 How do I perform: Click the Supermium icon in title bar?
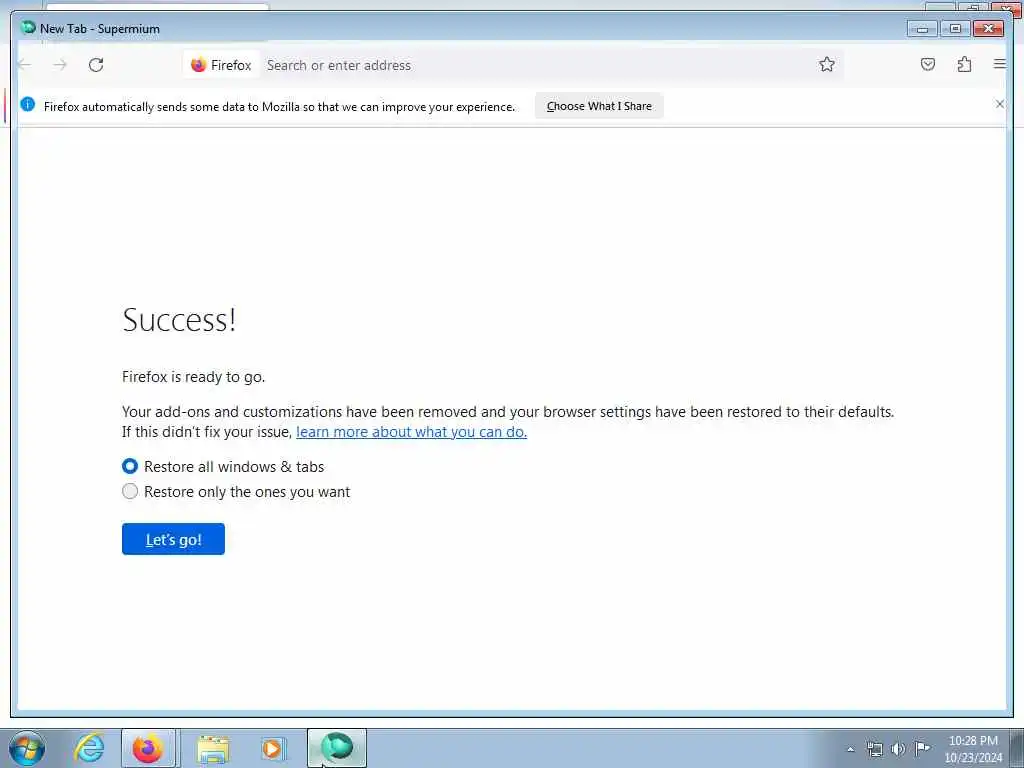point(28,28)
